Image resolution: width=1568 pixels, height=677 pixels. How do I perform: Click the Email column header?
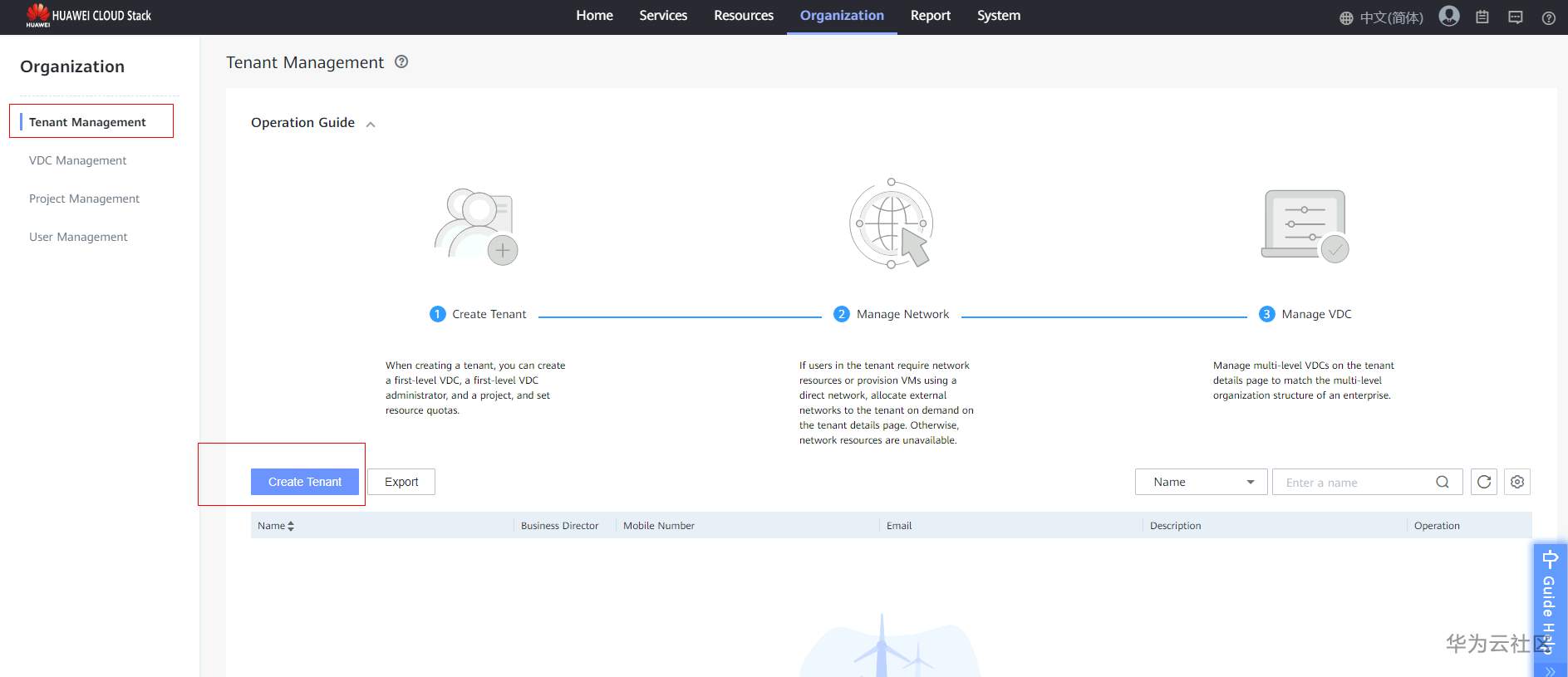pyautogui.click(x=899, y=526)
